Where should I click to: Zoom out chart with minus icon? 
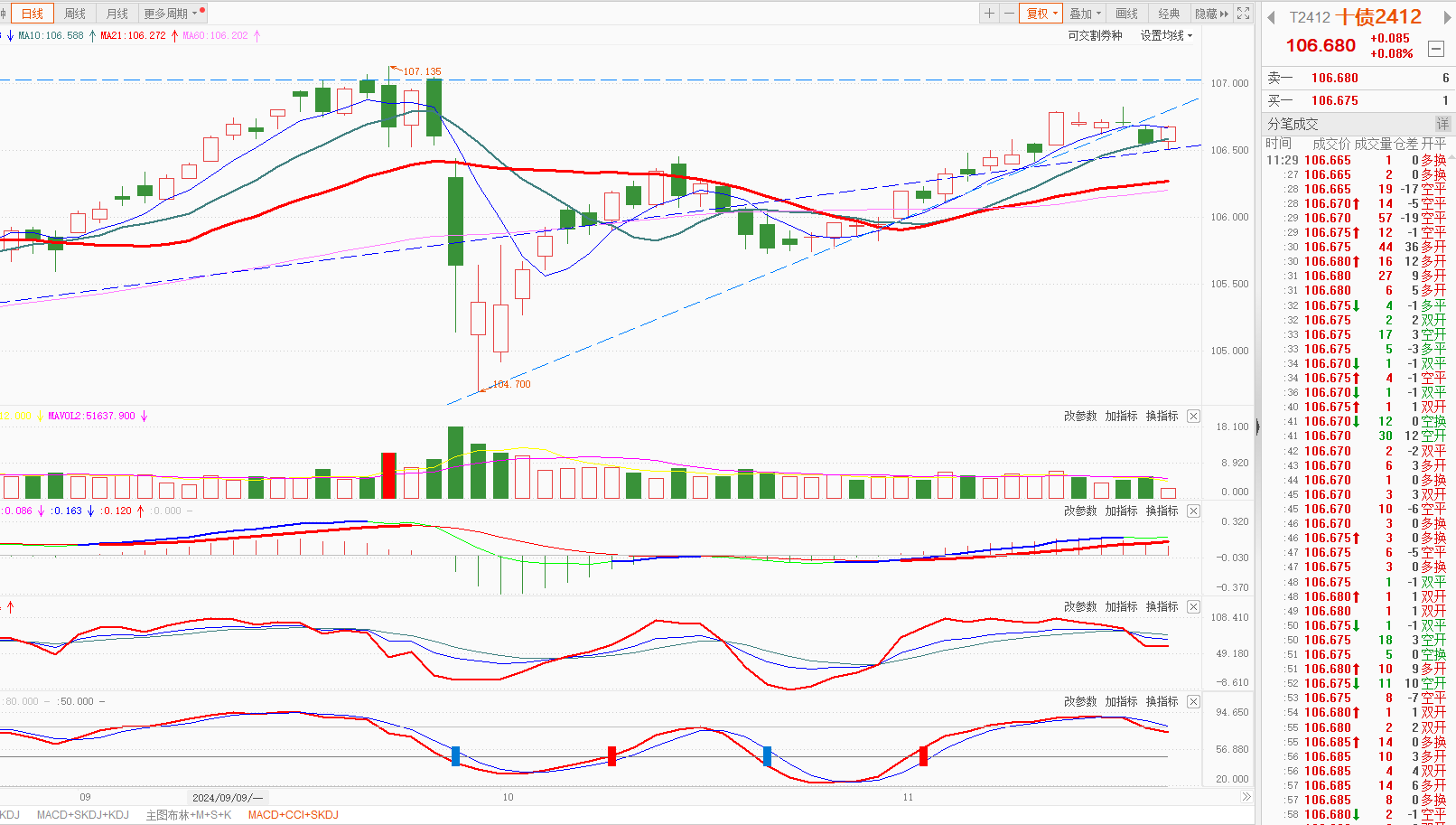tap(1009, 14)
